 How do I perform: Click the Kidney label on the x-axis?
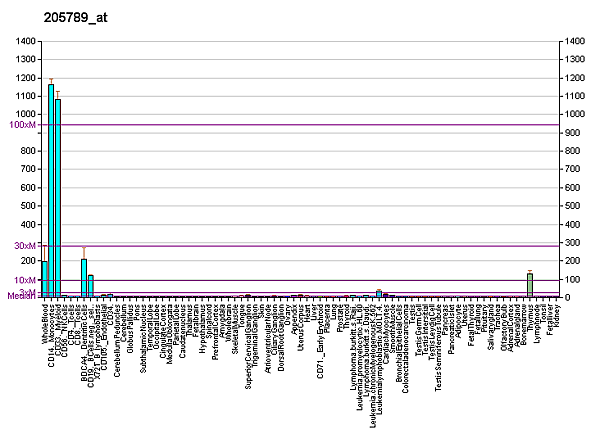(x=556, y=310)
